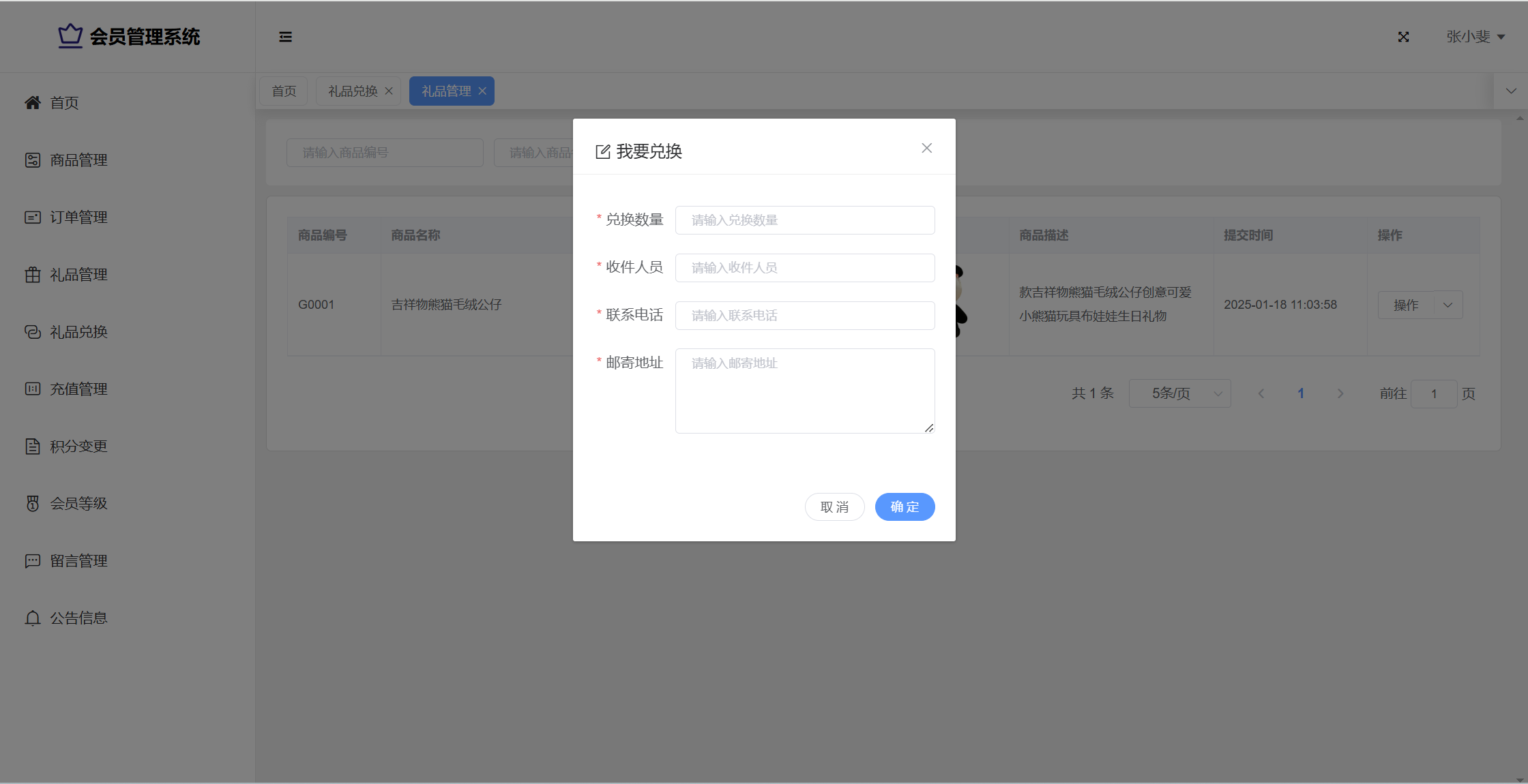
Task: Click the bell icon beside 公告信息
Action: (32, 618)
